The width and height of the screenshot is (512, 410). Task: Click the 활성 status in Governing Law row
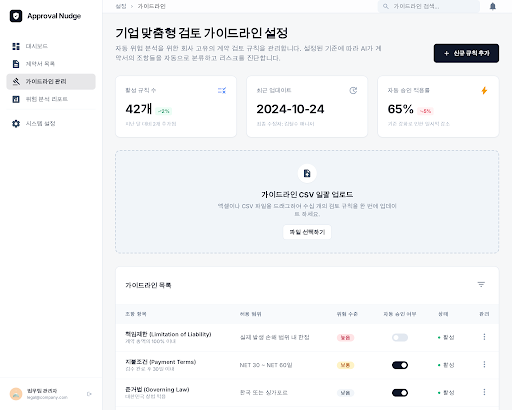click(446, 393)
